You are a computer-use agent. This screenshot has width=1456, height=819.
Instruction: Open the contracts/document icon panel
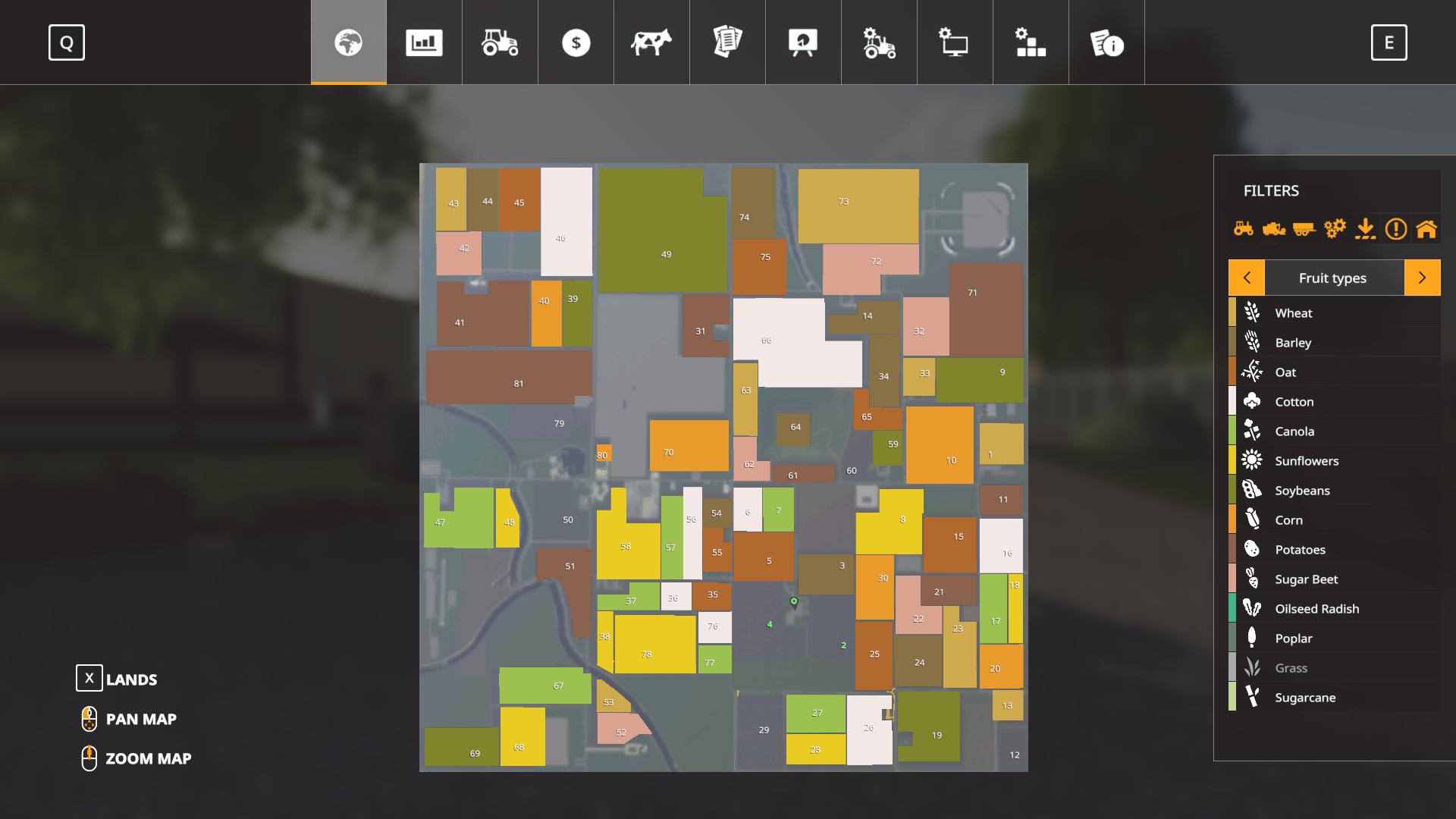[x=727, y=42]
